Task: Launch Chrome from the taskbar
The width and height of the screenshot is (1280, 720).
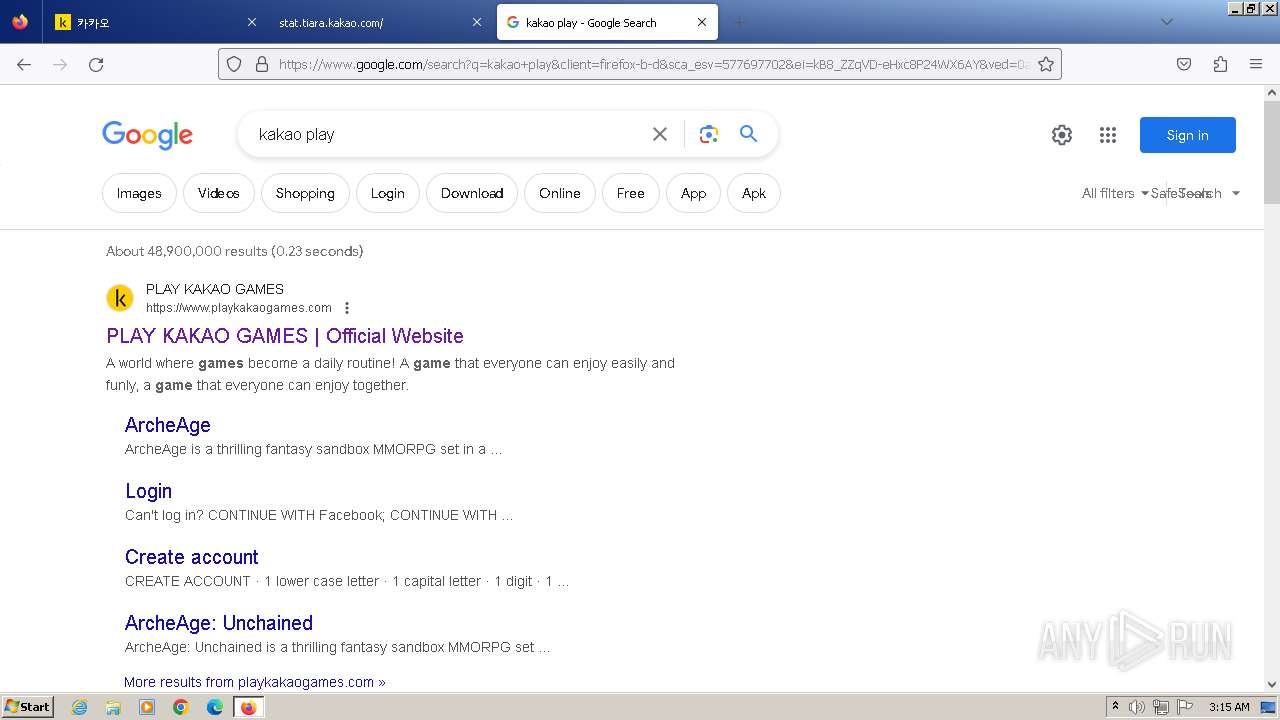Action: pyautogui.click(x=181, y=707)
